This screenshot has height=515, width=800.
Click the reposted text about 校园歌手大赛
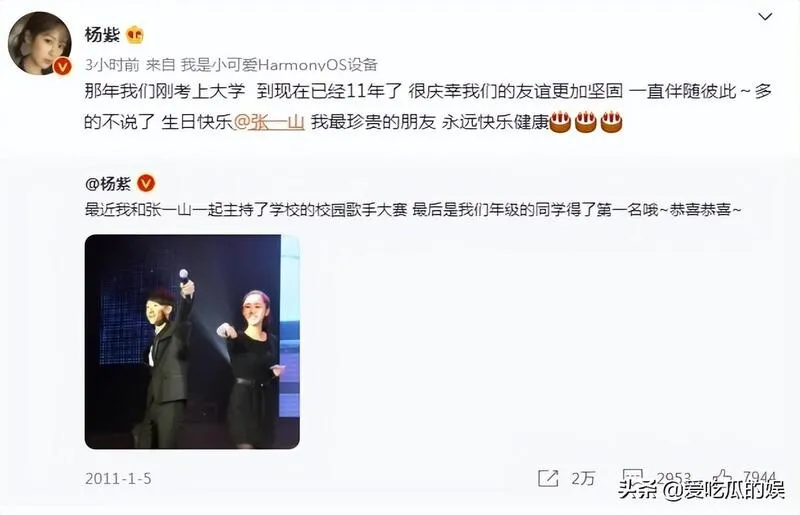click(x=413, y=210)
